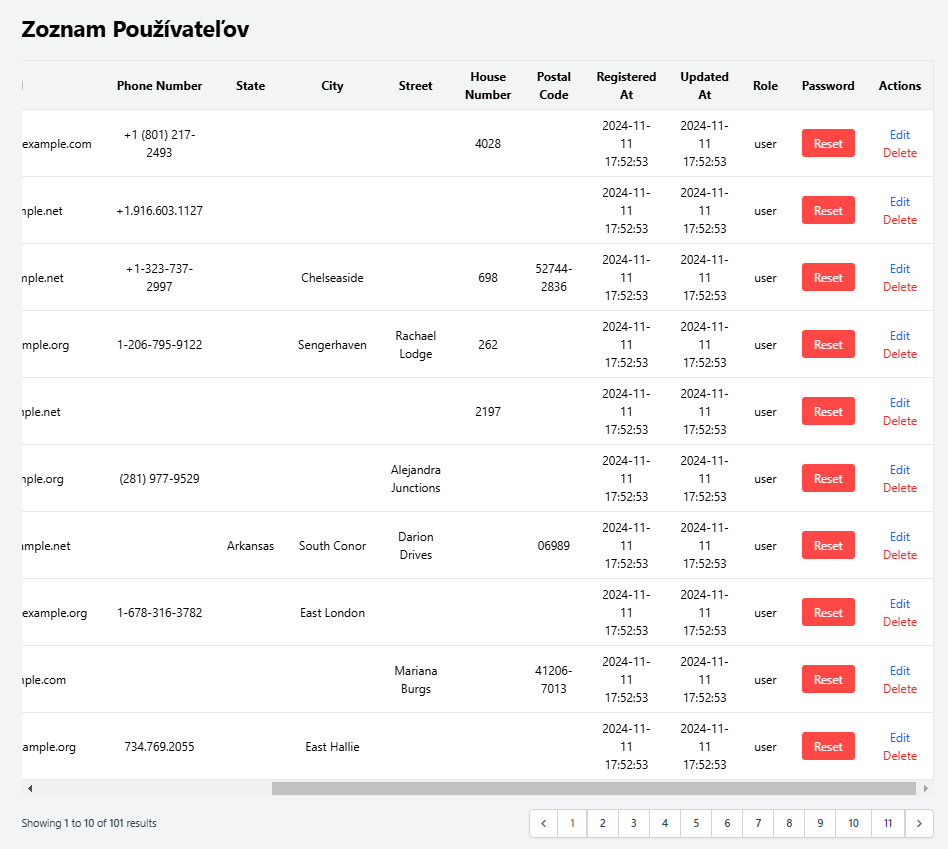
Task: Jump to page 11 of results
Action: 888,823
